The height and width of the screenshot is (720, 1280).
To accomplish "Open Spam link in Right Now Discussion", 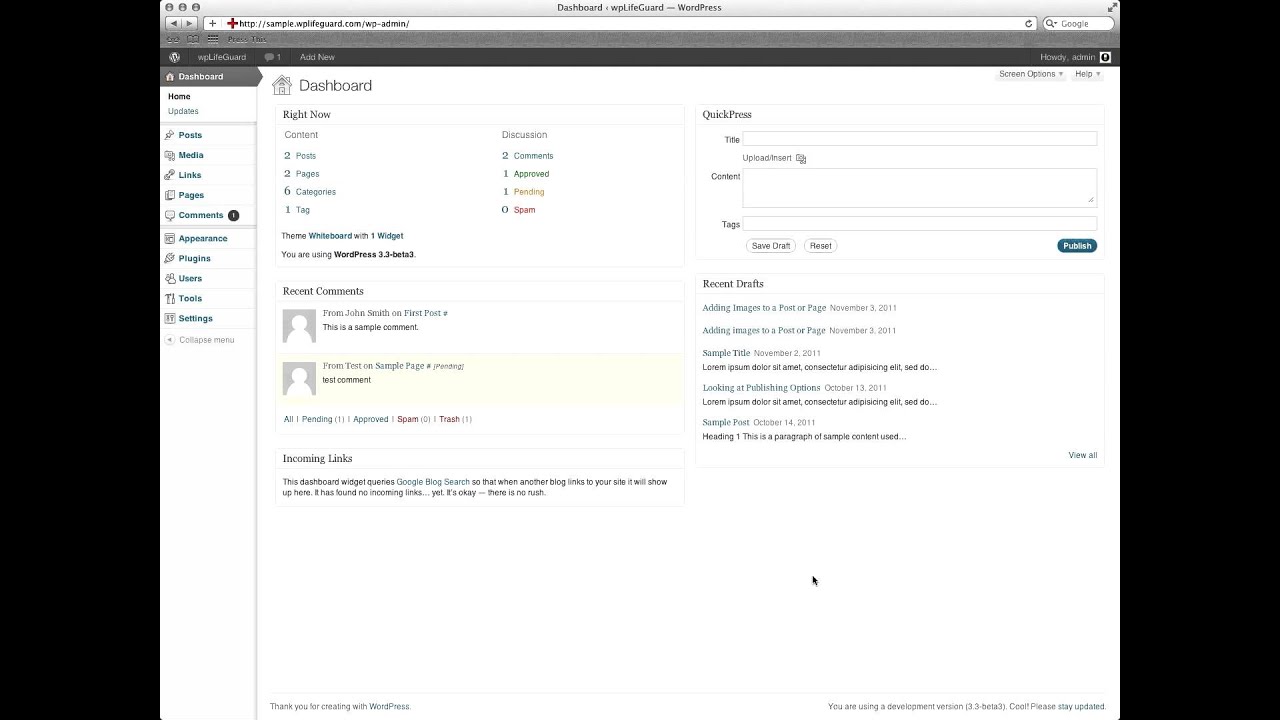I will 525,210.
